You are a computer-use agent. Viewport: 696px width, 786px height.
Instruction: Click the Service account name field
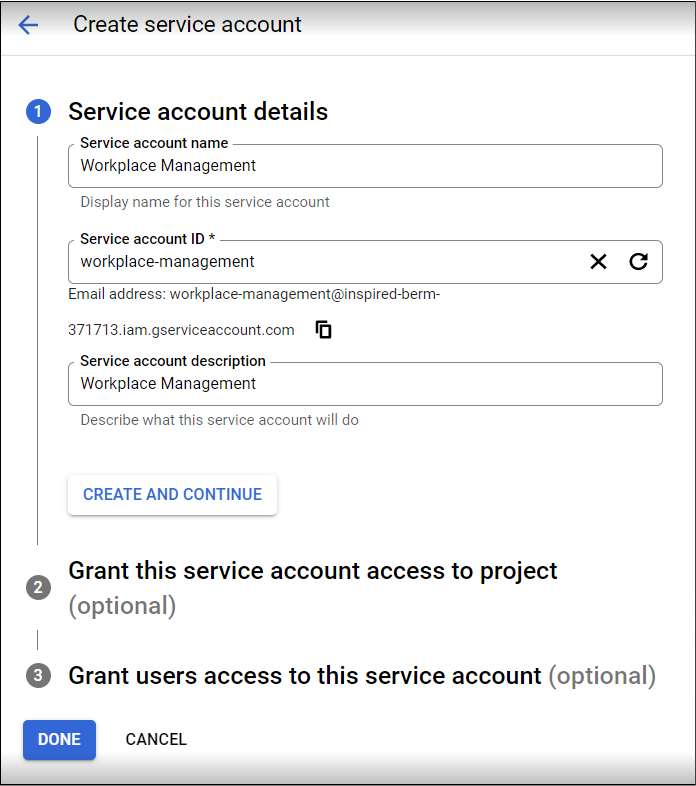click(365, 166)
